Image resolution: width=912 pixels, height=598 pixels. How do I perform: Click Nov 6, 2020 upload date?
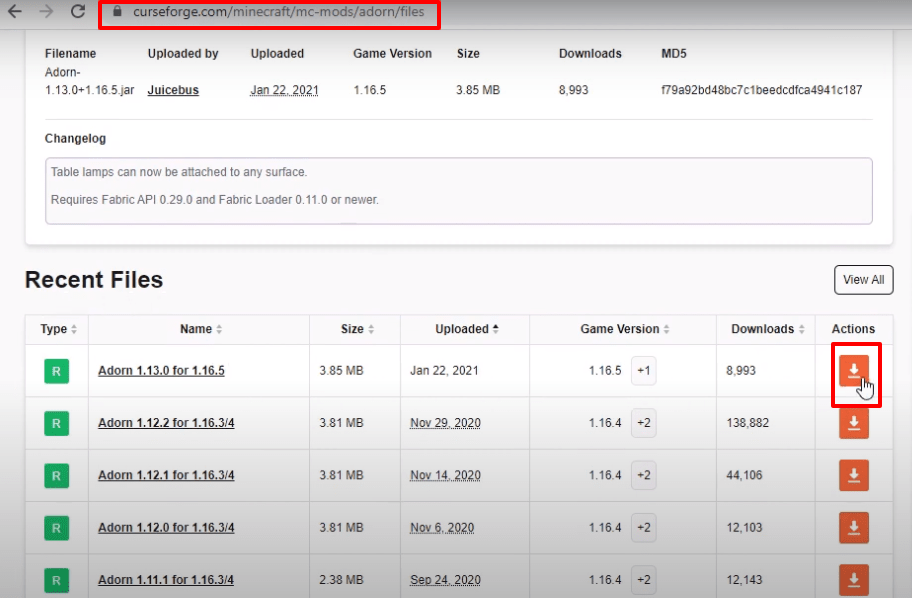pyautogui.click(x=442, y=528)
